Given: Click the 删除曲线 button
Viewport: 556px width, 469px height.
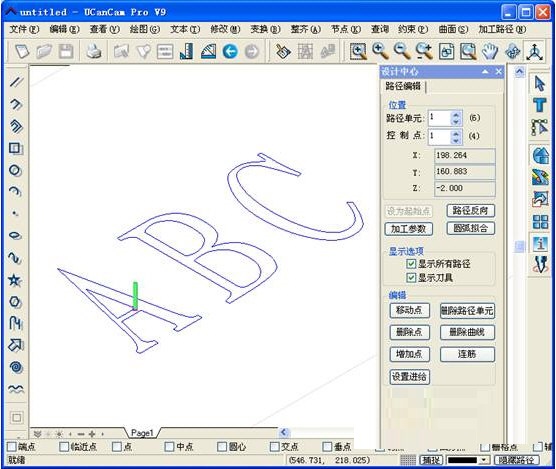Looking at the screenshot, I should tap(467, 332).
